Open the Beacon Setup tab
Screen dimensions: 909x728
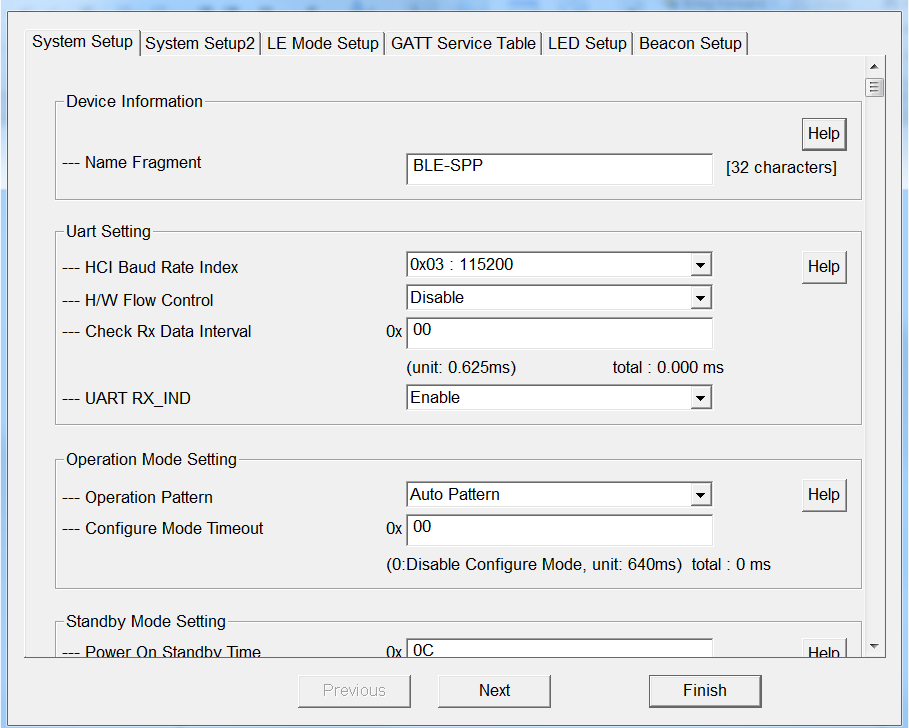690,44
